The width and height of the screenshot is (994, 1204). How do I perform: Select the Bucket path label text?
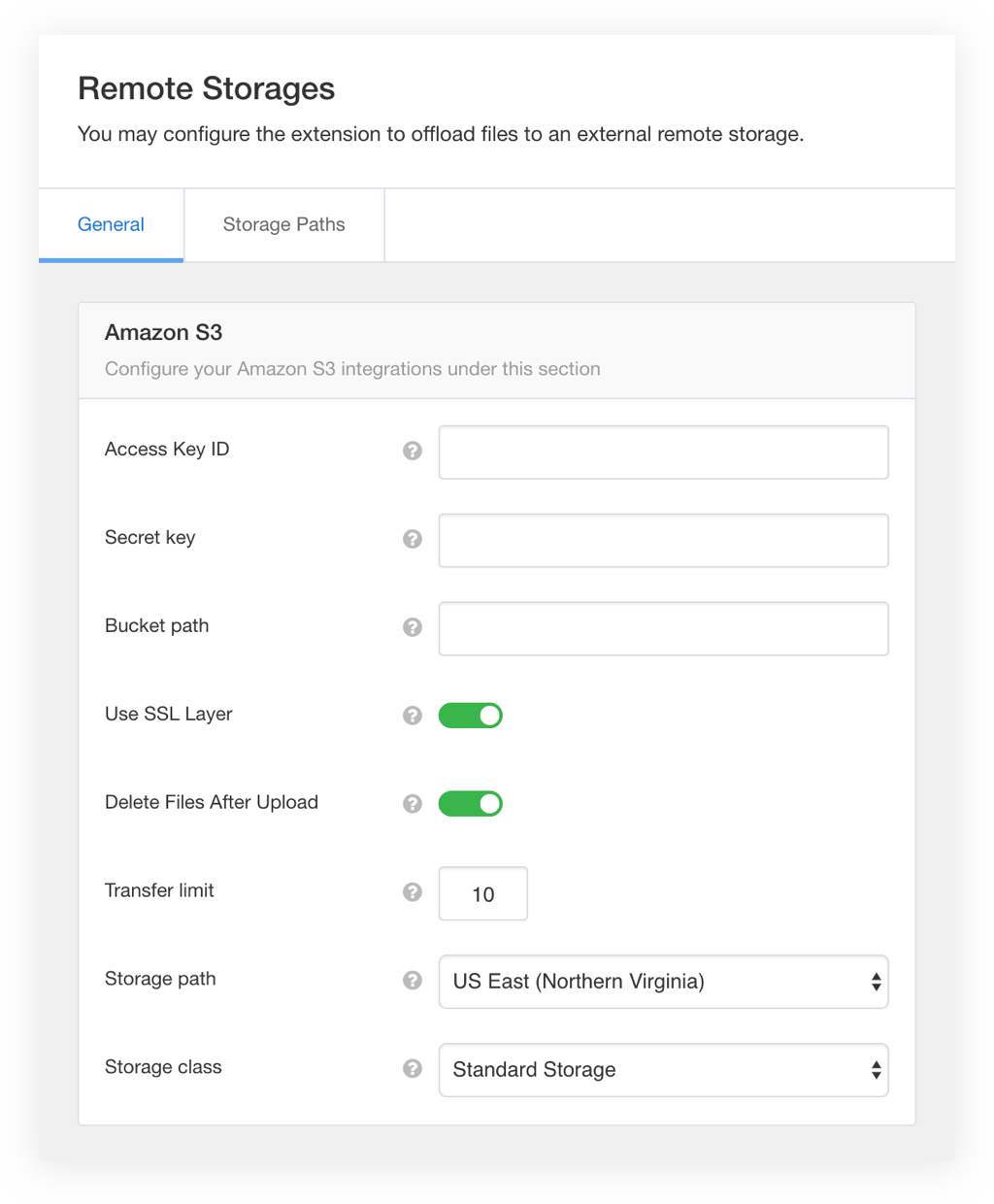point(157,626)
